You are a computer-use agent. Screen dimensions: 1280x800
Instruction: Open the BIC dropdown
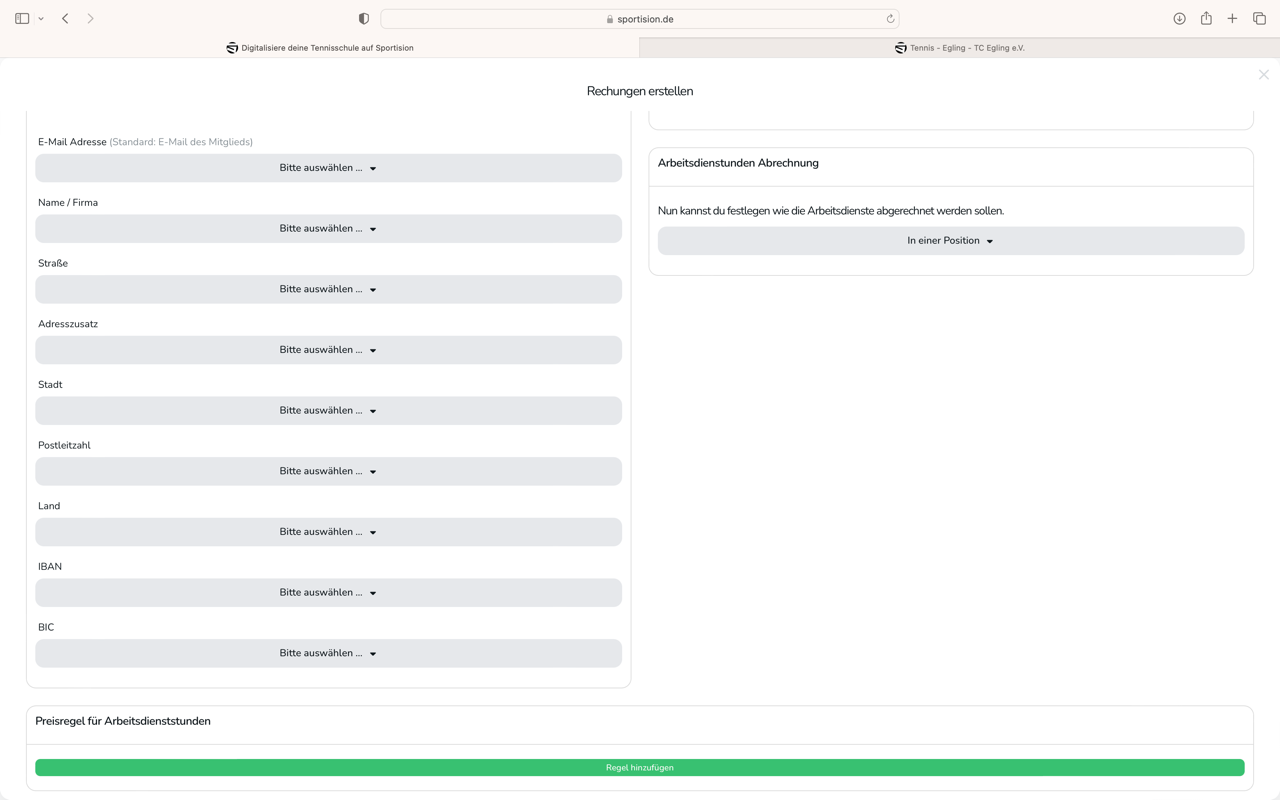click(x=328, y=653)
